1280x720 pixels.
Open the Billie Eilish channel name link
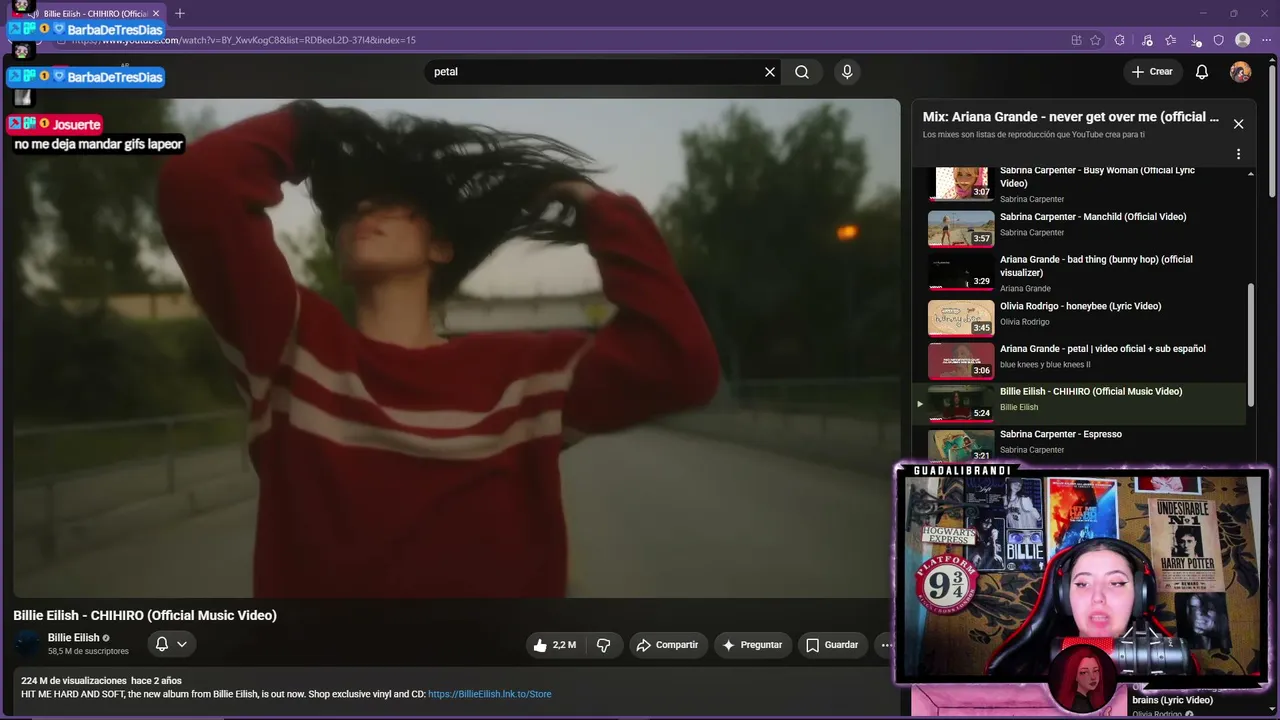(74, 638)
